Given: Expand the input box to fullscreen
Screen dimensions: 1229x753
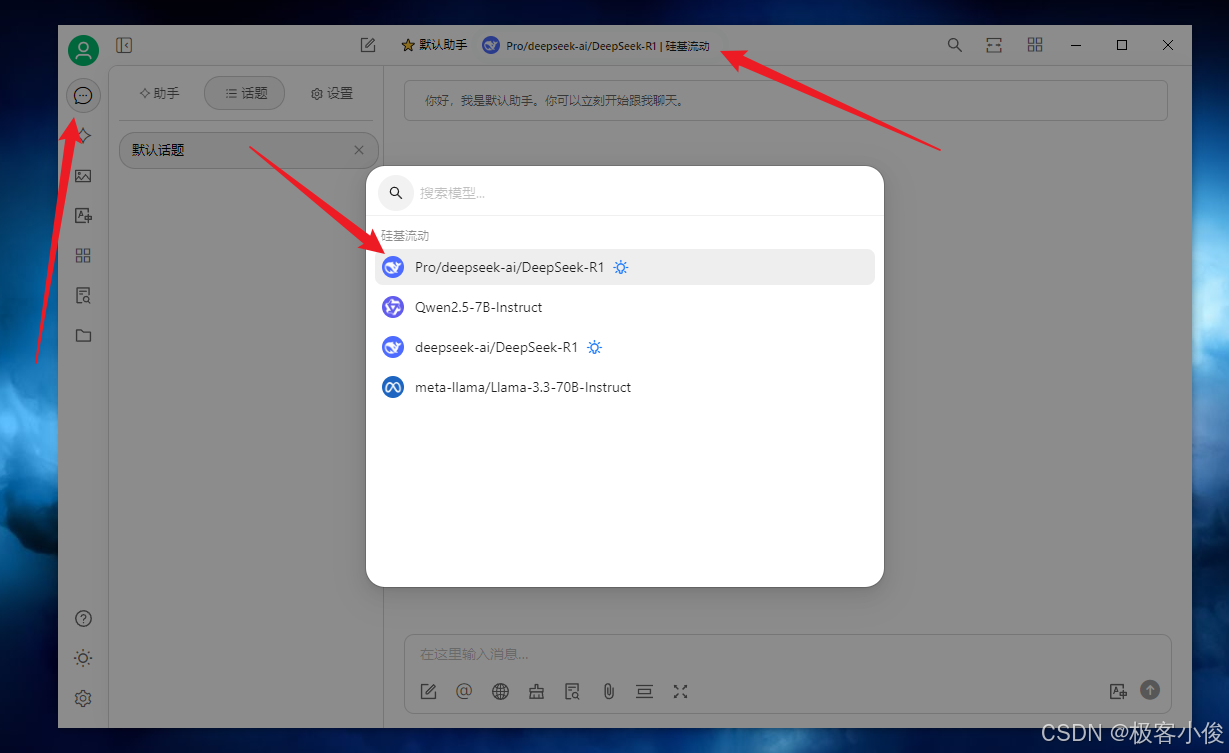Looking at the screenshot, I should [680, 691].
